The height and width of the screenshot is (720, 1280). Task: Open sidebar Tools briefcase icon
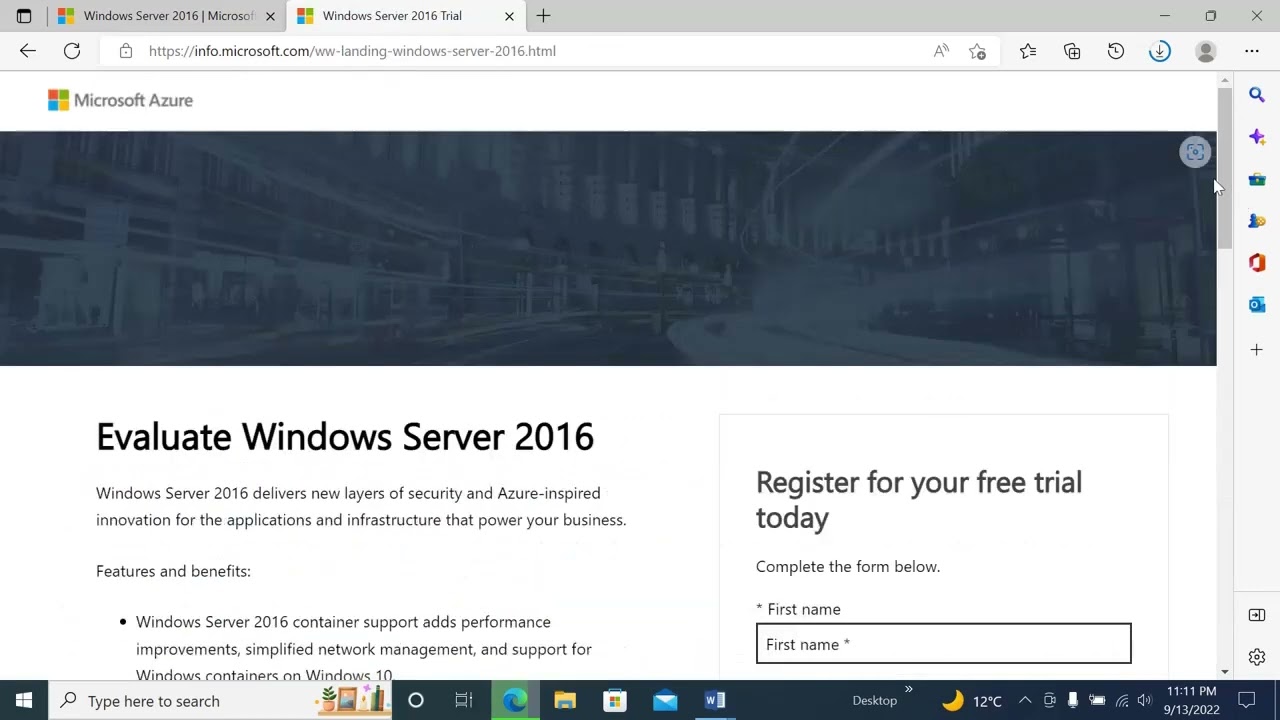coord(1257,179)
